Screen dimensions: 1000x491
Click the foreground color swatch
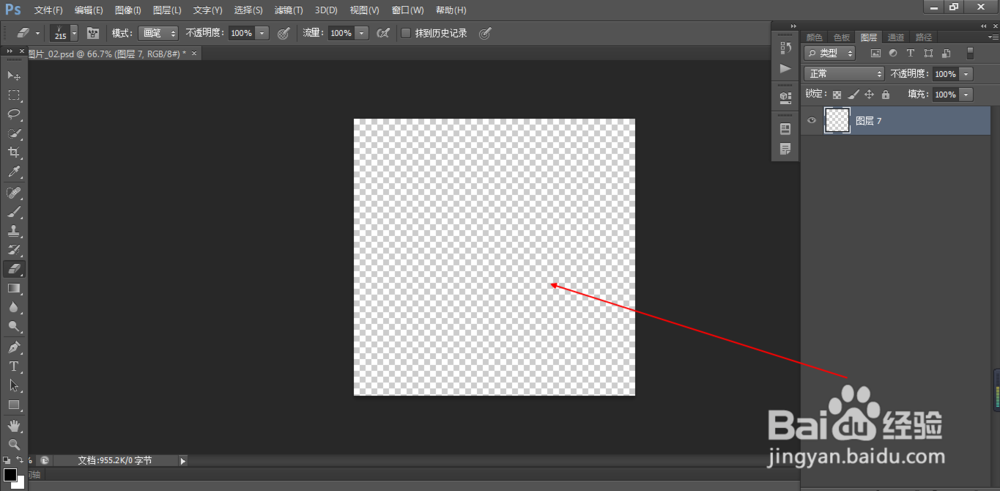click(10, 474)
